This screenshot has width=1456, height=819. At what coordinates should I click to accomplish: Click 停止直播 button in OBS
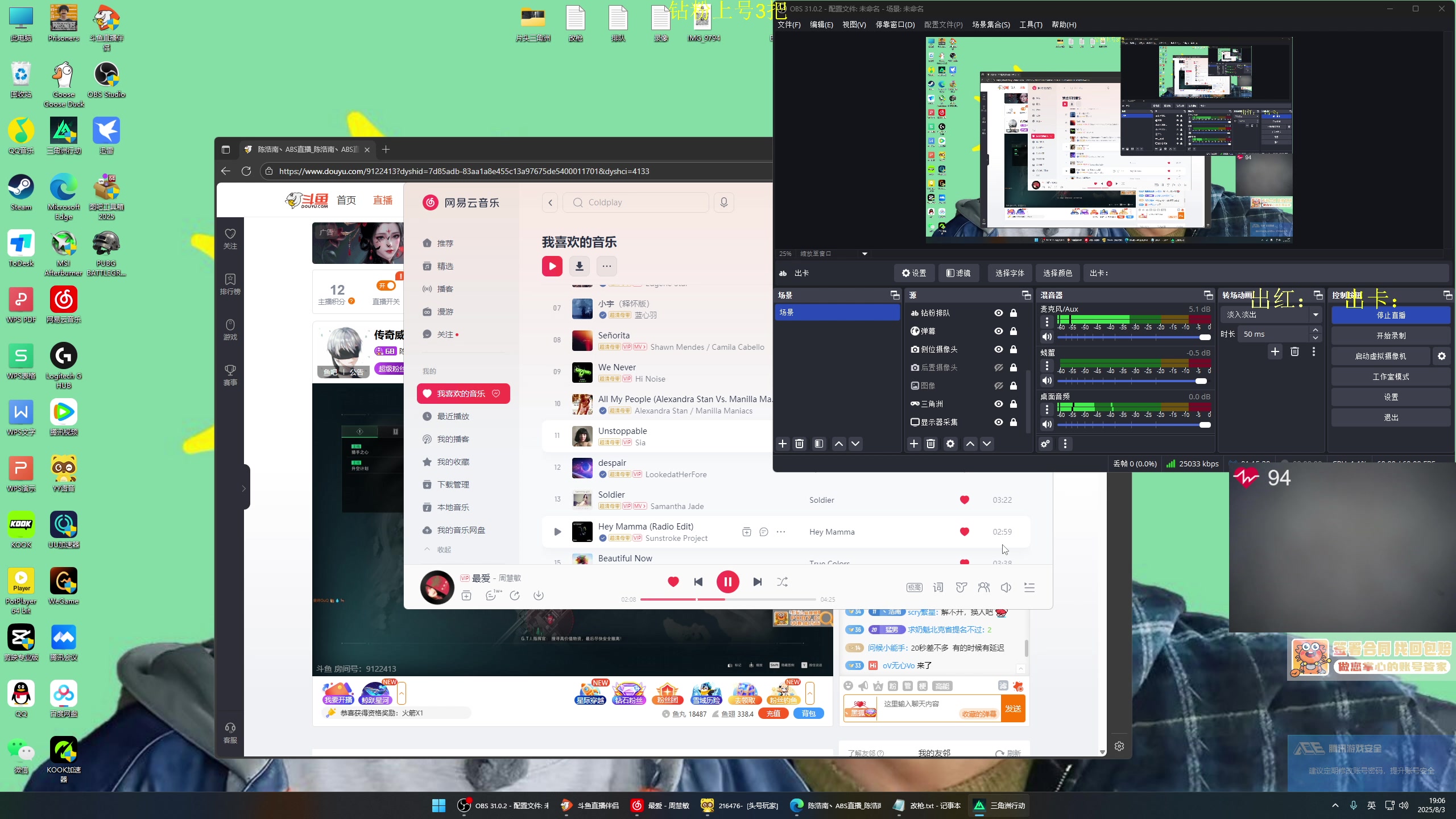tap(1391, 315)
